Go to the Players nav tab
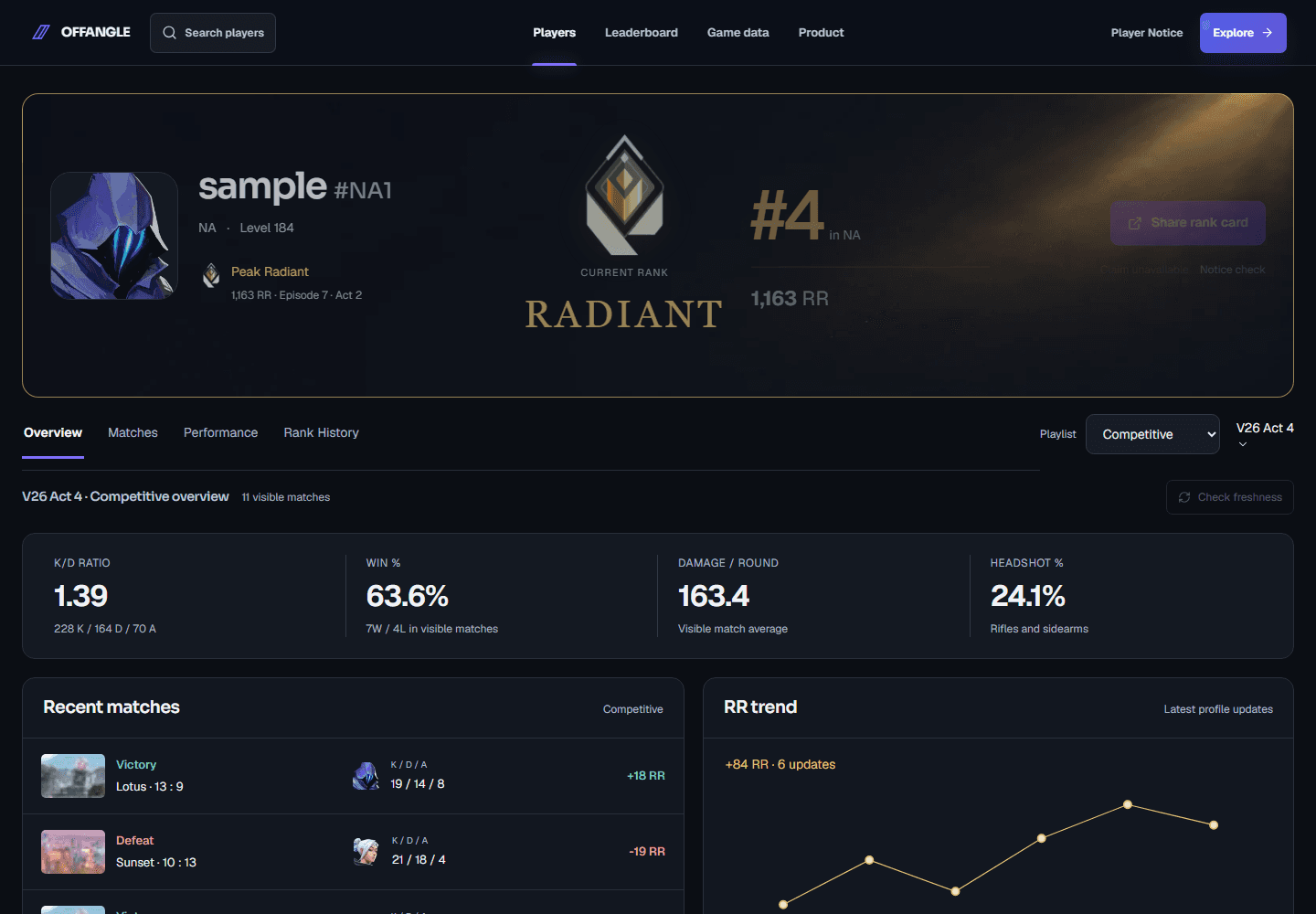This screenshot has height=914, width=1316. 555,33
